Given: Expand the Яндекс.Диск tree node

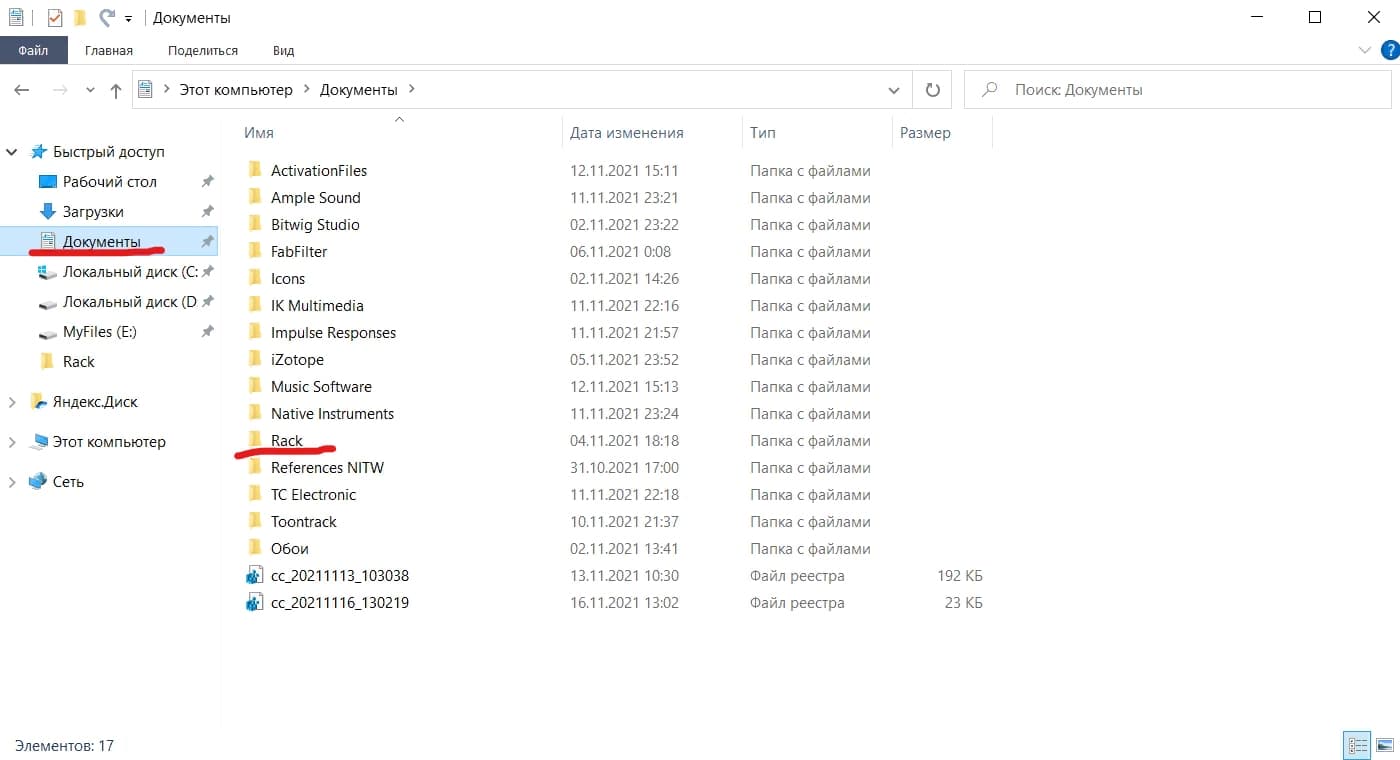Looking at the screenshot, I should point(12,402).
